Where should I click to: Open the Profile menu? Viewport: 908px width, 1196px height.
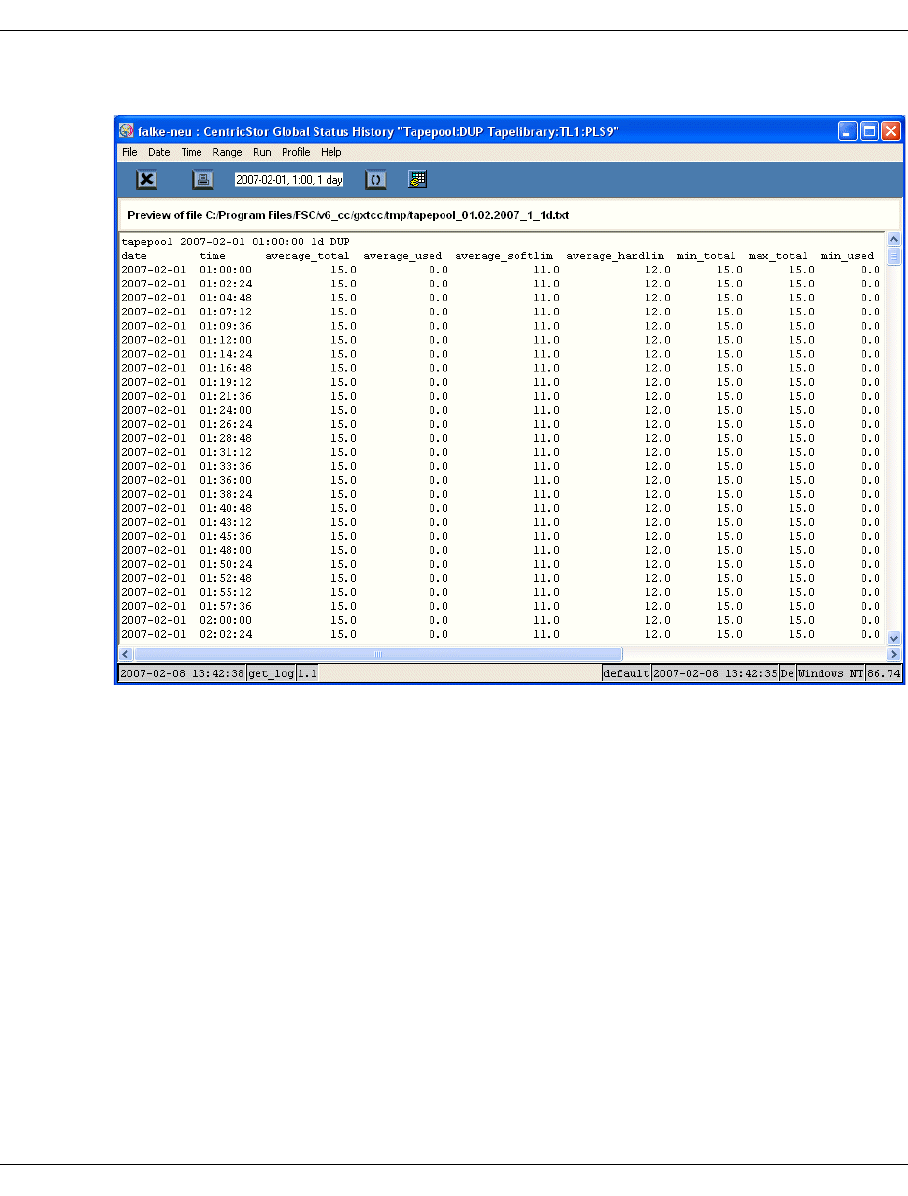click(x=296, y=153)
